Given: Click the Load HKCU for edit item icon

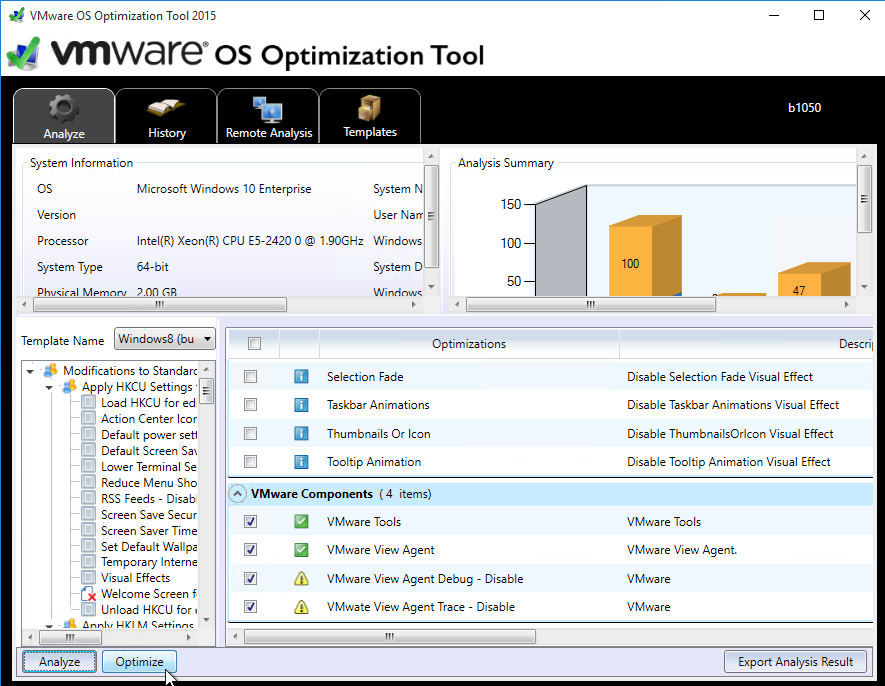Looking at the screenshot, I should click(88, 403).
